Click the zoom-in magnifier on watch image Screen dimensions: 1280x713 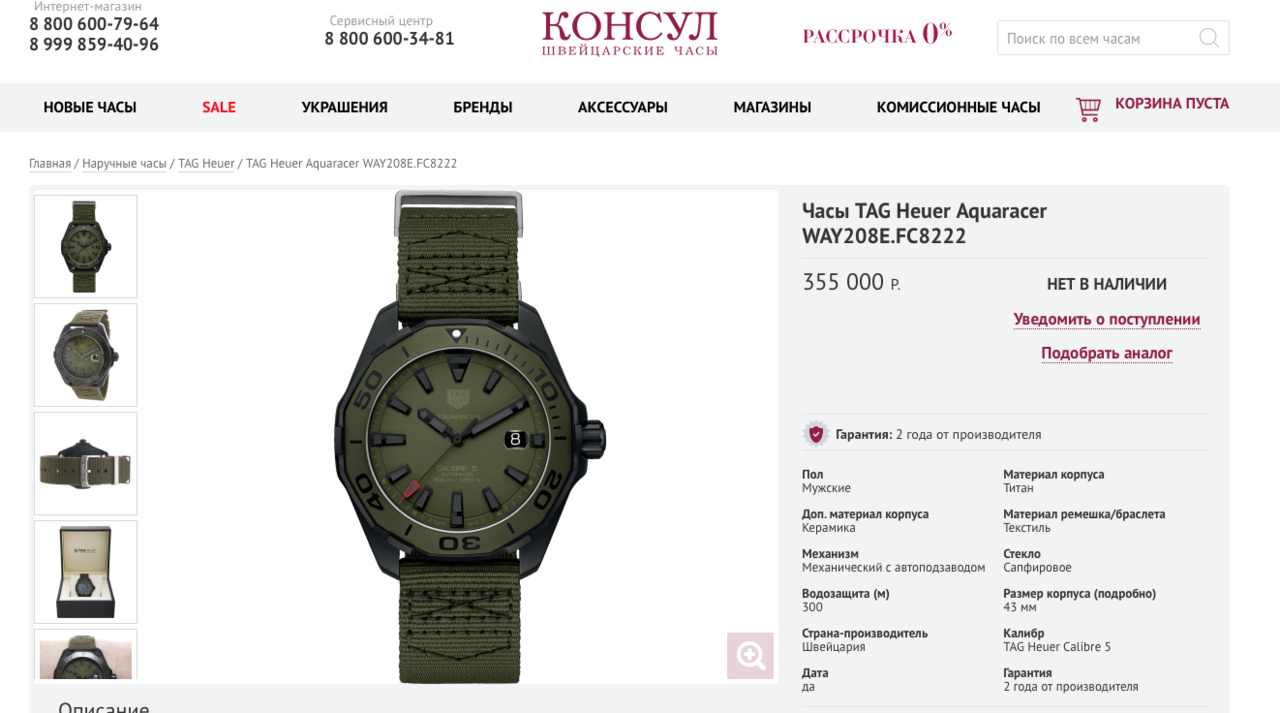[x=750, y=656]
